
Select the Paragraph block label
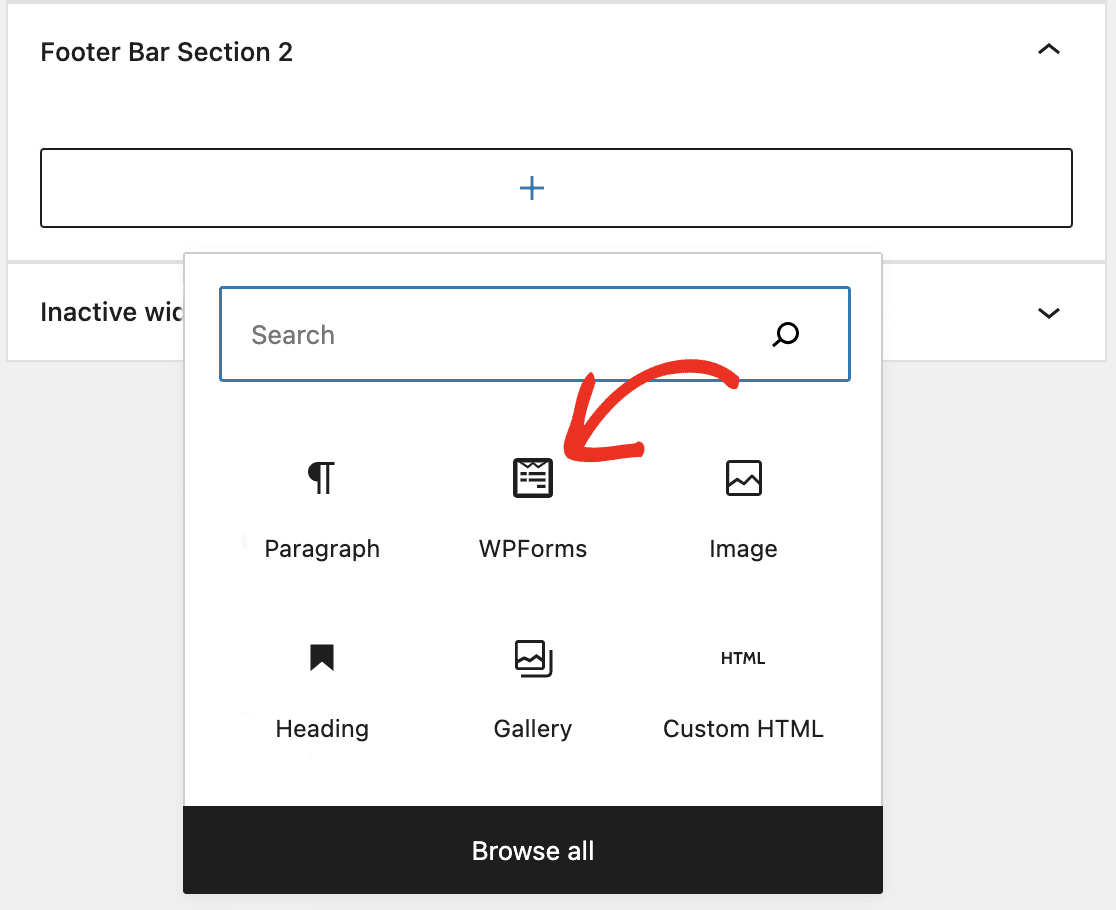(x=322, y=548)
